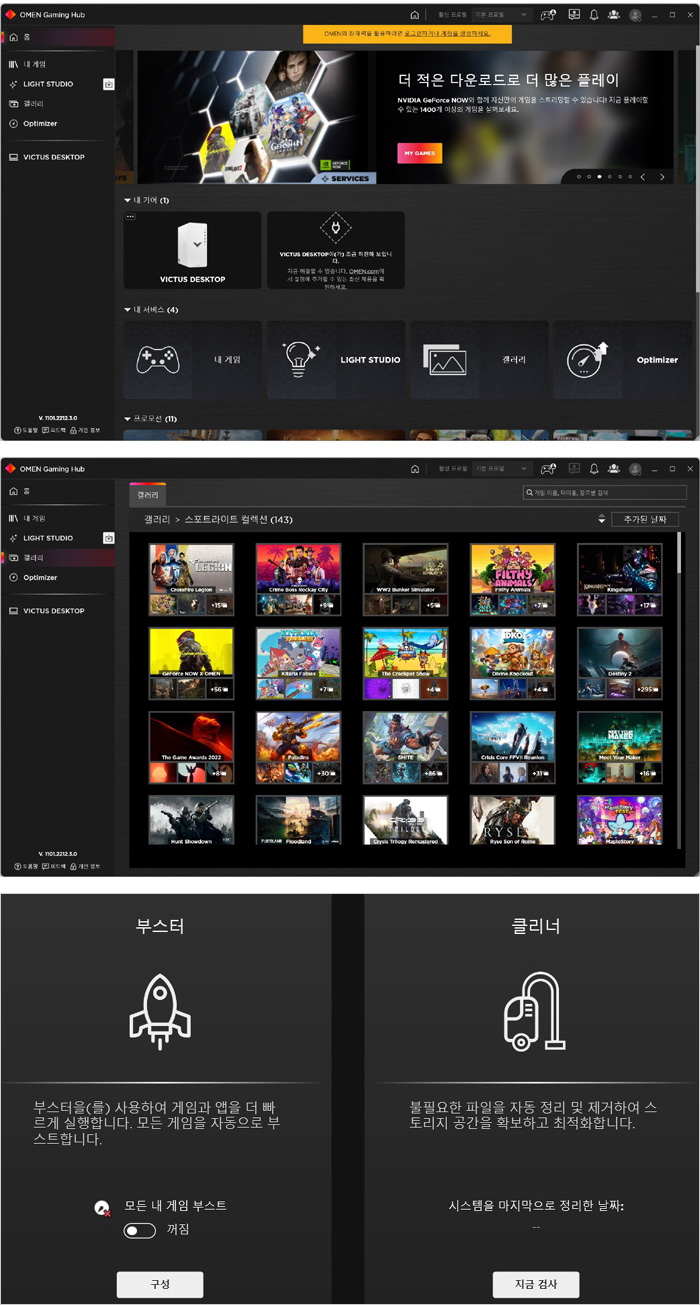The width and height of the screenshot is (700, 1308).
Task: Select 홈 in the top window's sidebar
Action: 58,38
